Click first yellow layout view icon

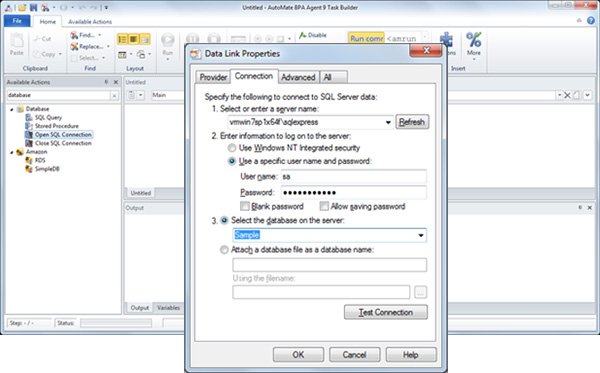pos(122,39)
